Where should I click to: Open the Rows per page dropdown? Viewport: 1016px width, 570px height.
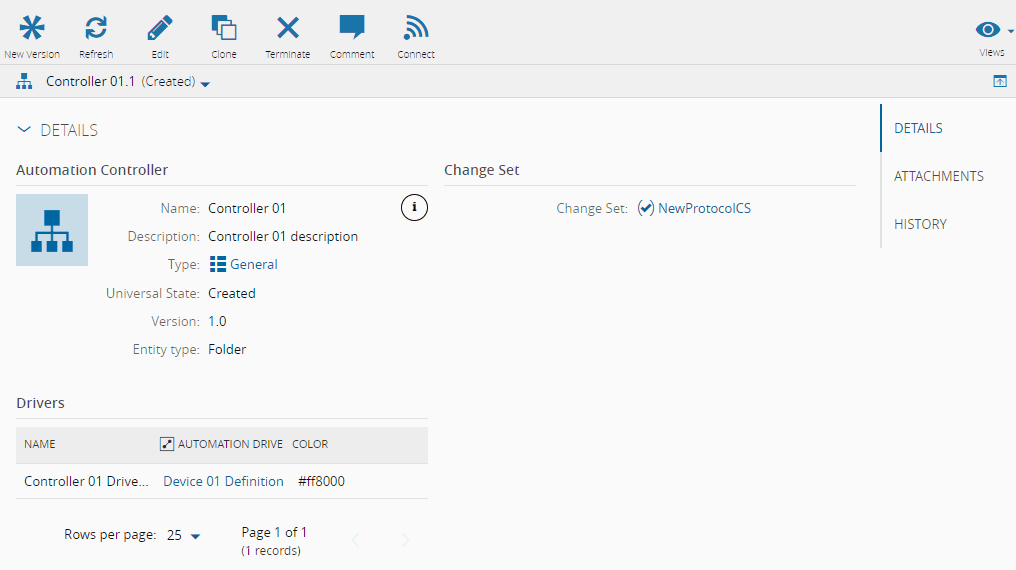(184, 536)
